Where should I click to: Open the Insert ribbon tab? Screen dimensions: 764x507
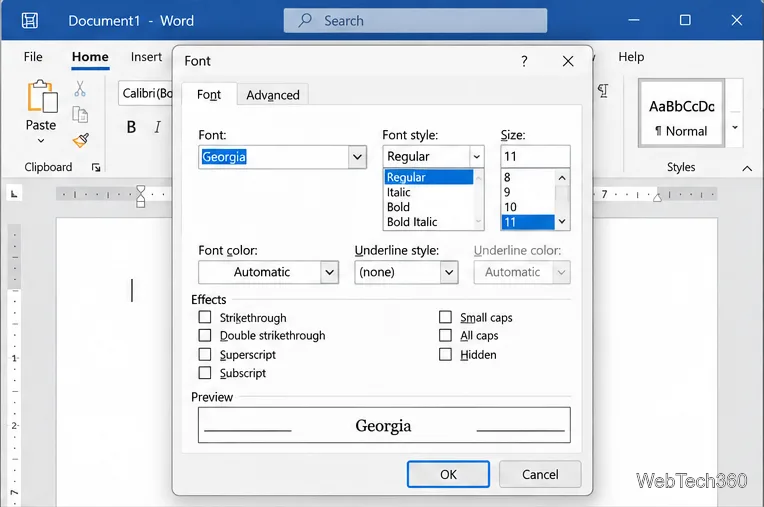point(146,57)
